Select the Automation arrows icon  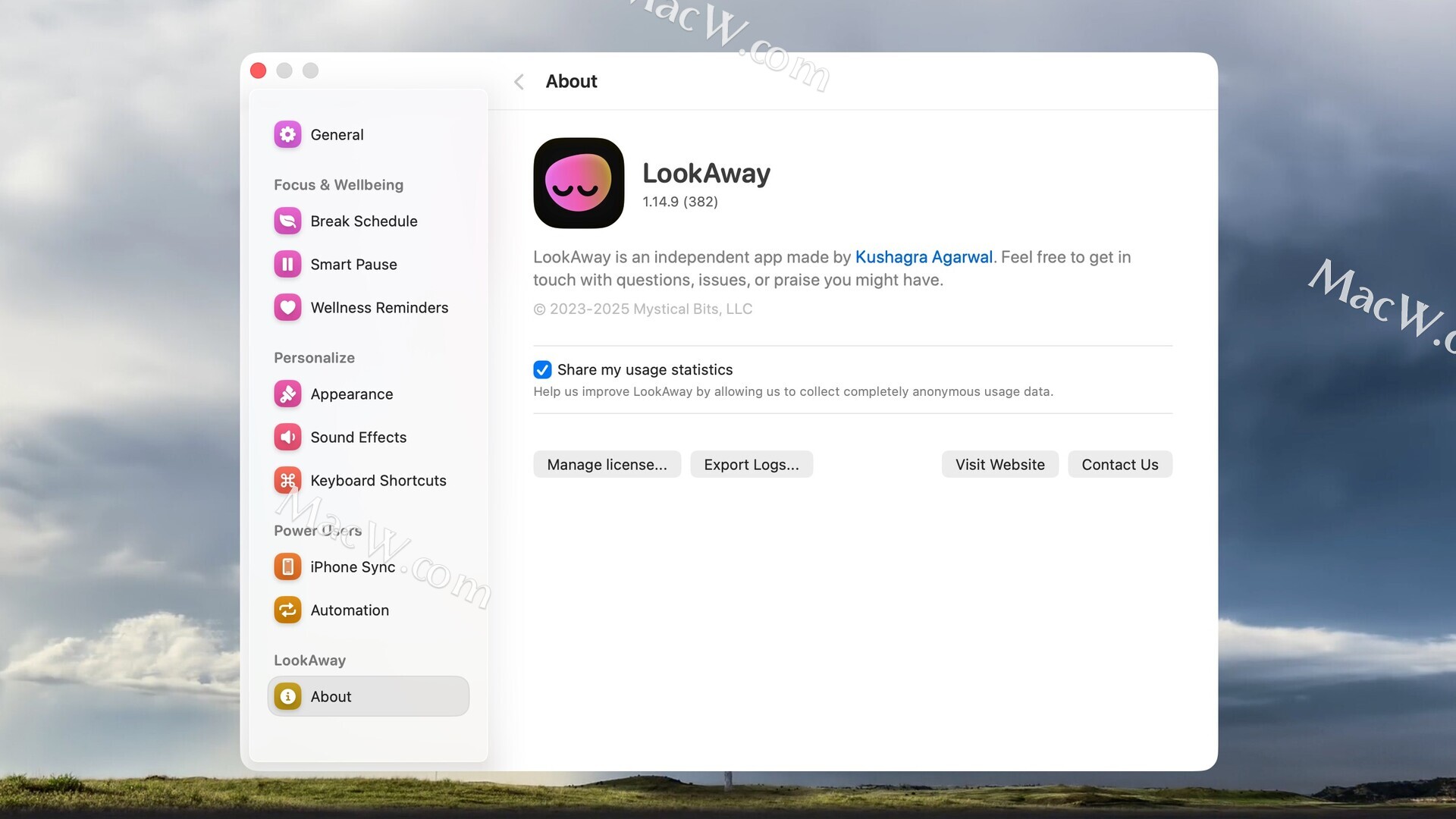pos(287,610)
